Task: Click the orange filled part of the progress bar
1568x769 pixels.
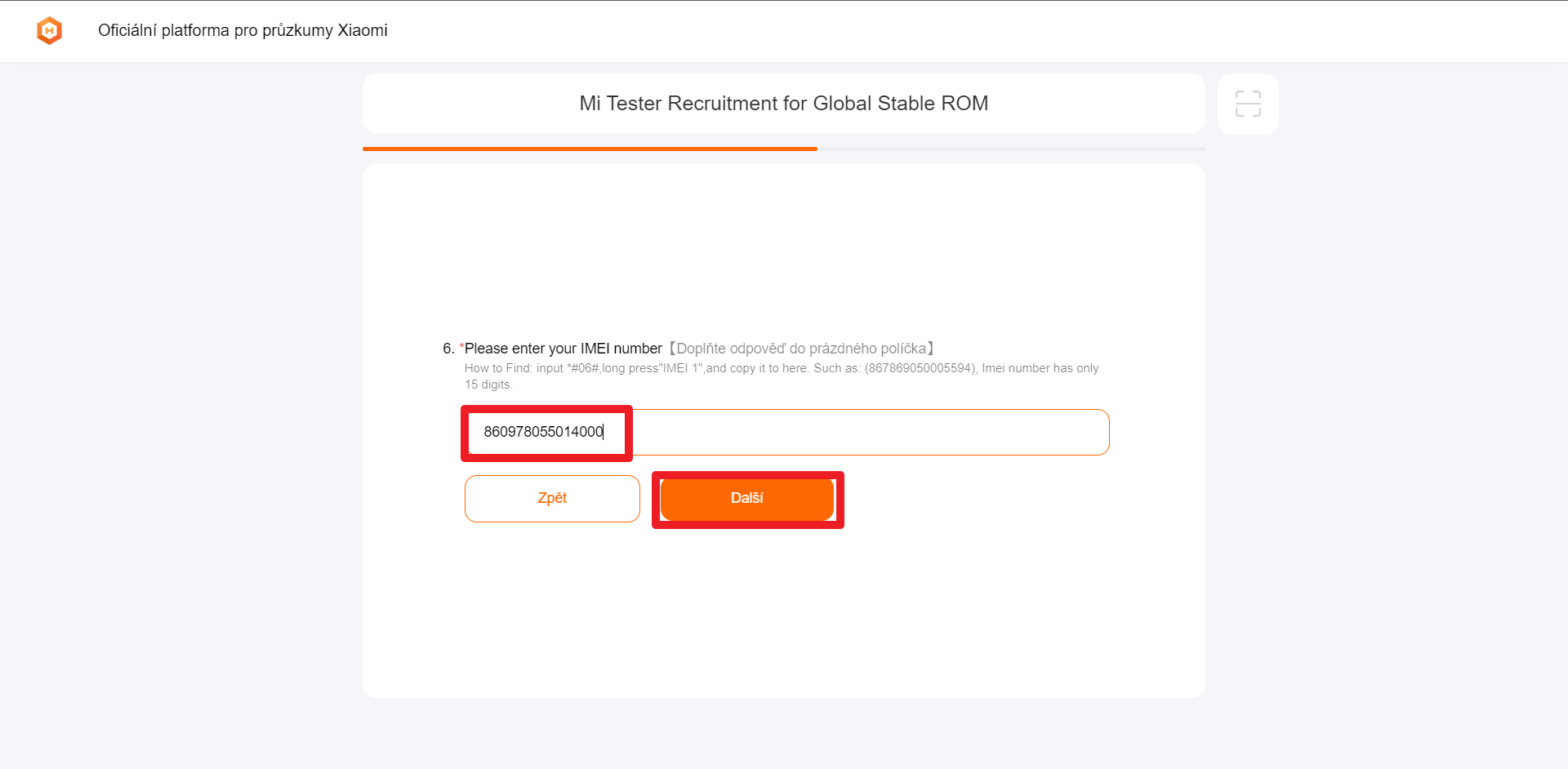Action: (590, 149)
